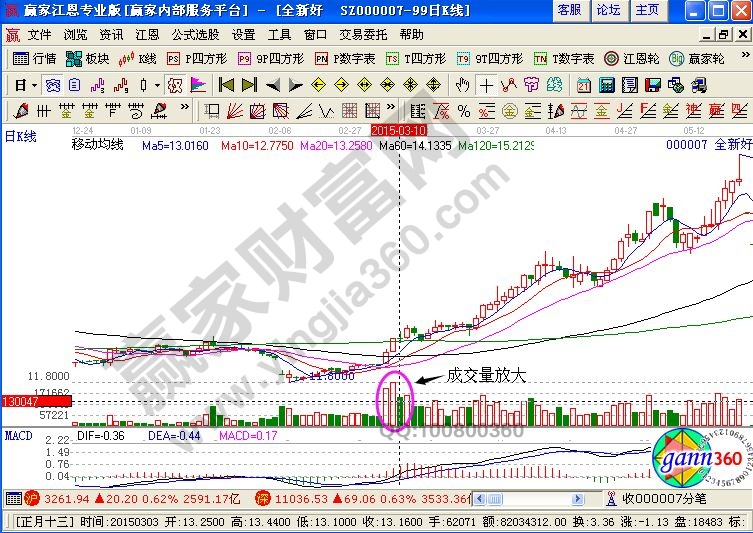Open the 江恩轮 Gann wheel tool

pos(632,59)
